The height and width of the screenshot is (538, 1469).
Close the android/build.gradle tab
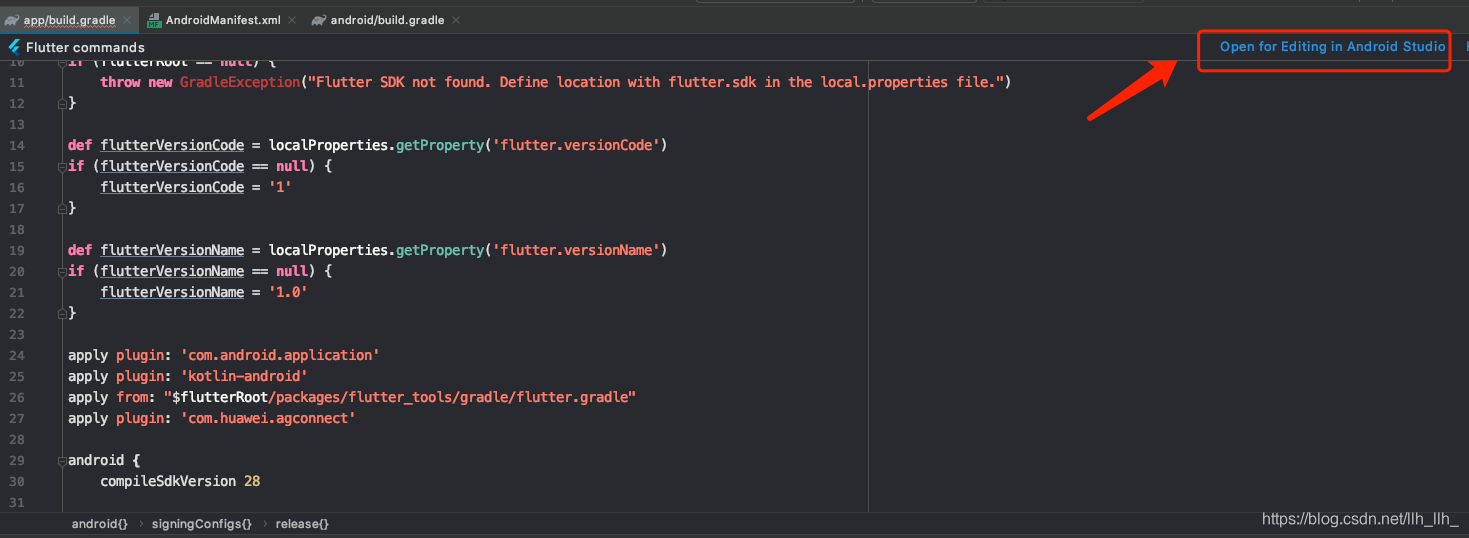[x=455, y=20]
